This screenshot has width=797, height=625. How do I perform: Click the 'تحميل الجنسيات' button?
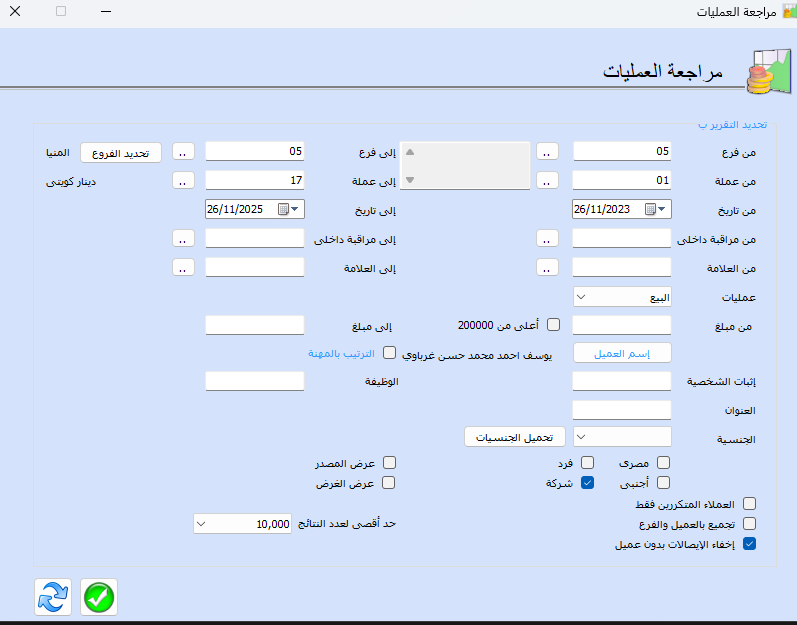point(515,437)
